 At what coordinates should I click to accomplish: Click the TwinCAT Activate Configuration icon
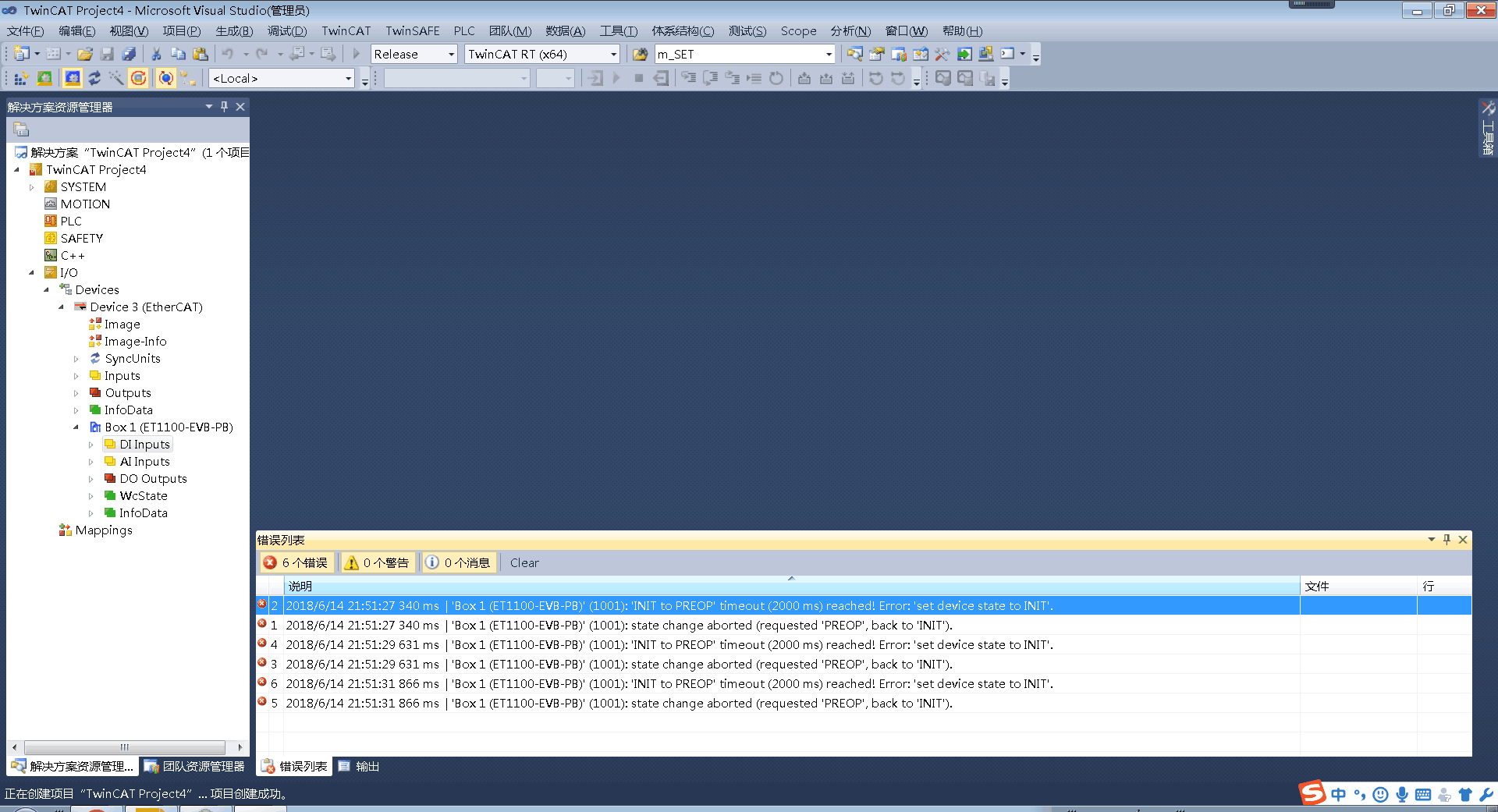[21, 78]
